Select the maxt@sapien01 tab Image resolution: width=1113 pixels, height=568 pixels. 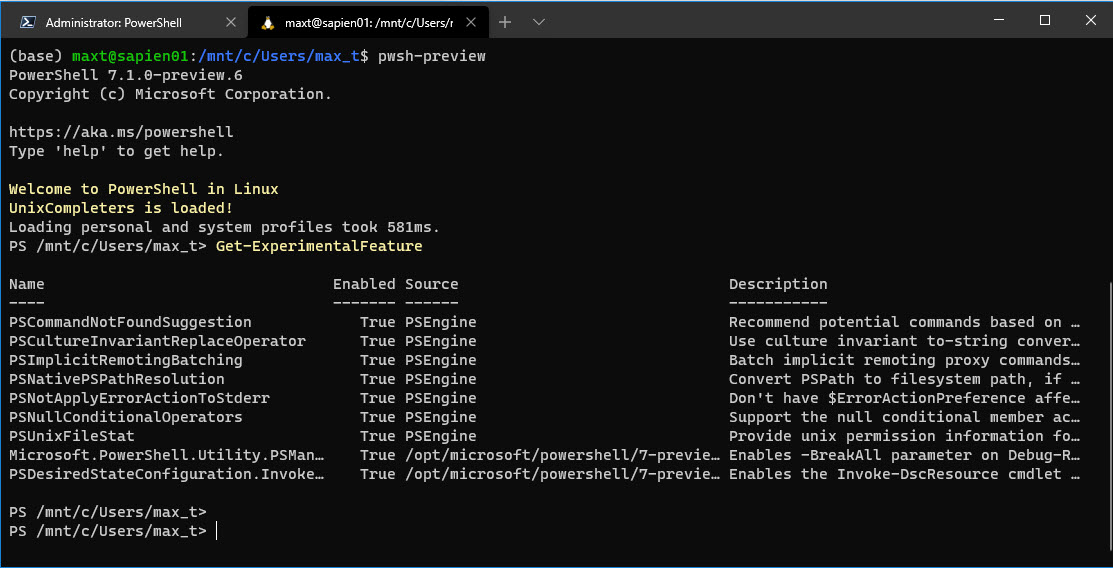click(368, 22)
